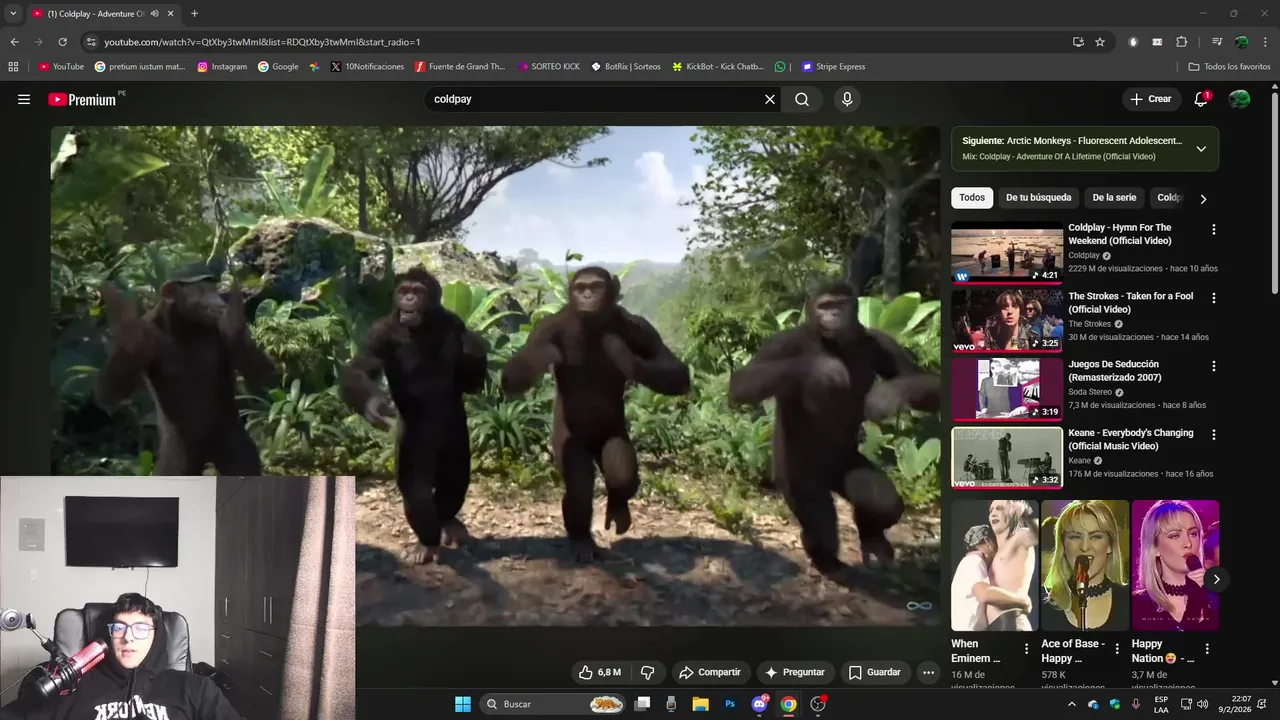Viewport: 1280px width, 720px height.
Task: Dislike the video with thumbs down
Action: [x=647, y=672]
